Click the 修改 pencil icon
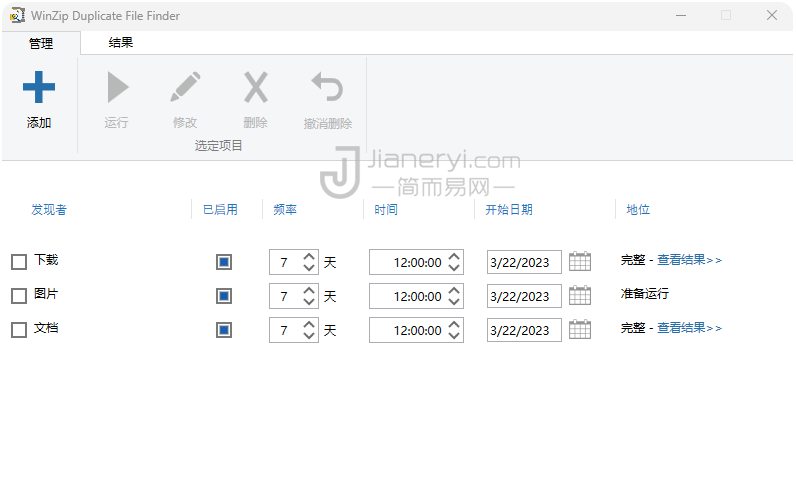Screen dimensions: 796x493 click(185, 87)
